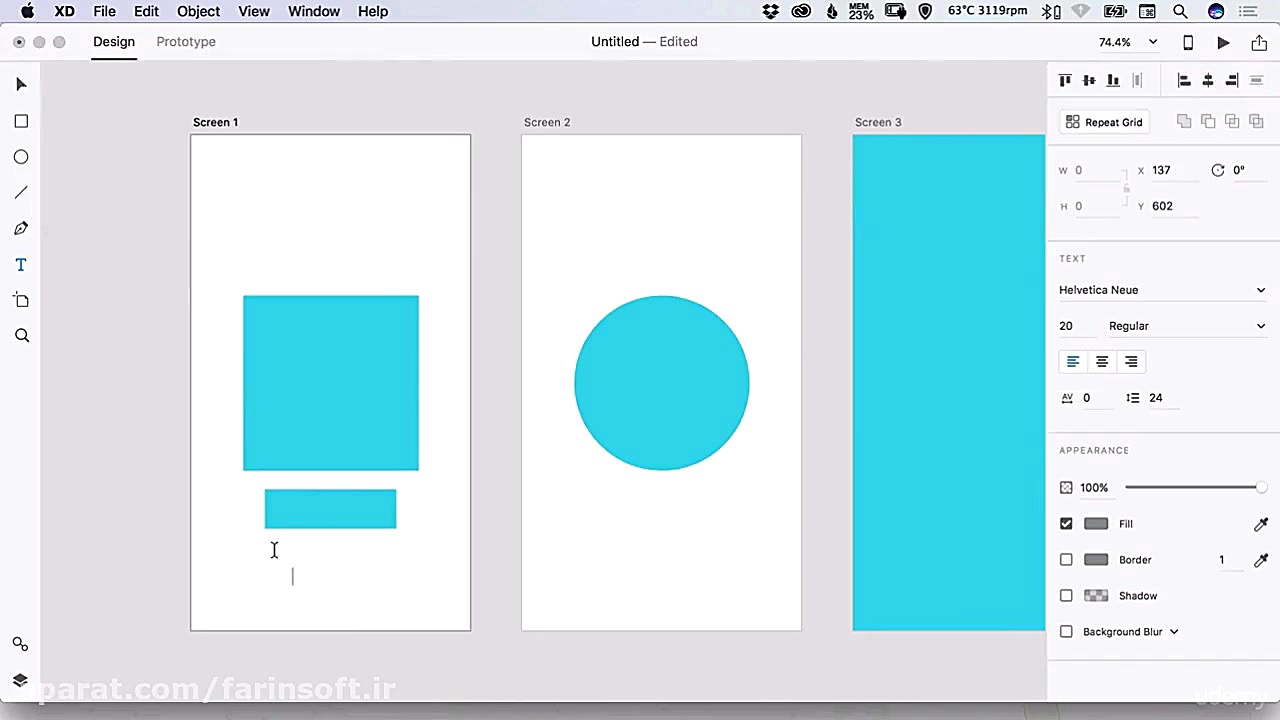This screenshot has height=720, width=1280.
Task: Click the Fill color swatch
Action: coord(1096,524)
